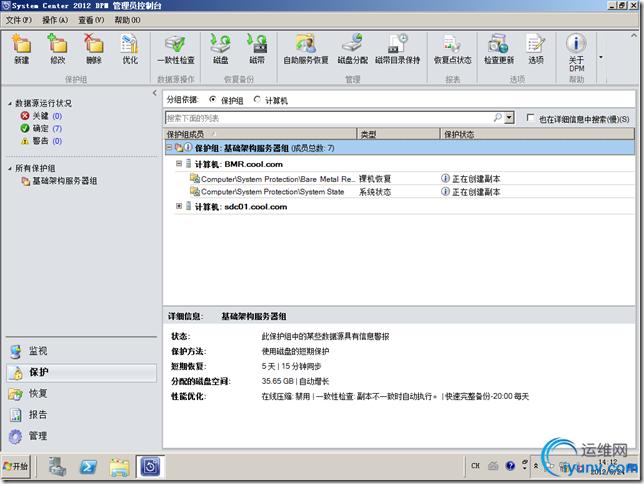Open the 查看(V) menu
Image resolution: width=644 pixels, height=484 pixels.
point(91,20)
